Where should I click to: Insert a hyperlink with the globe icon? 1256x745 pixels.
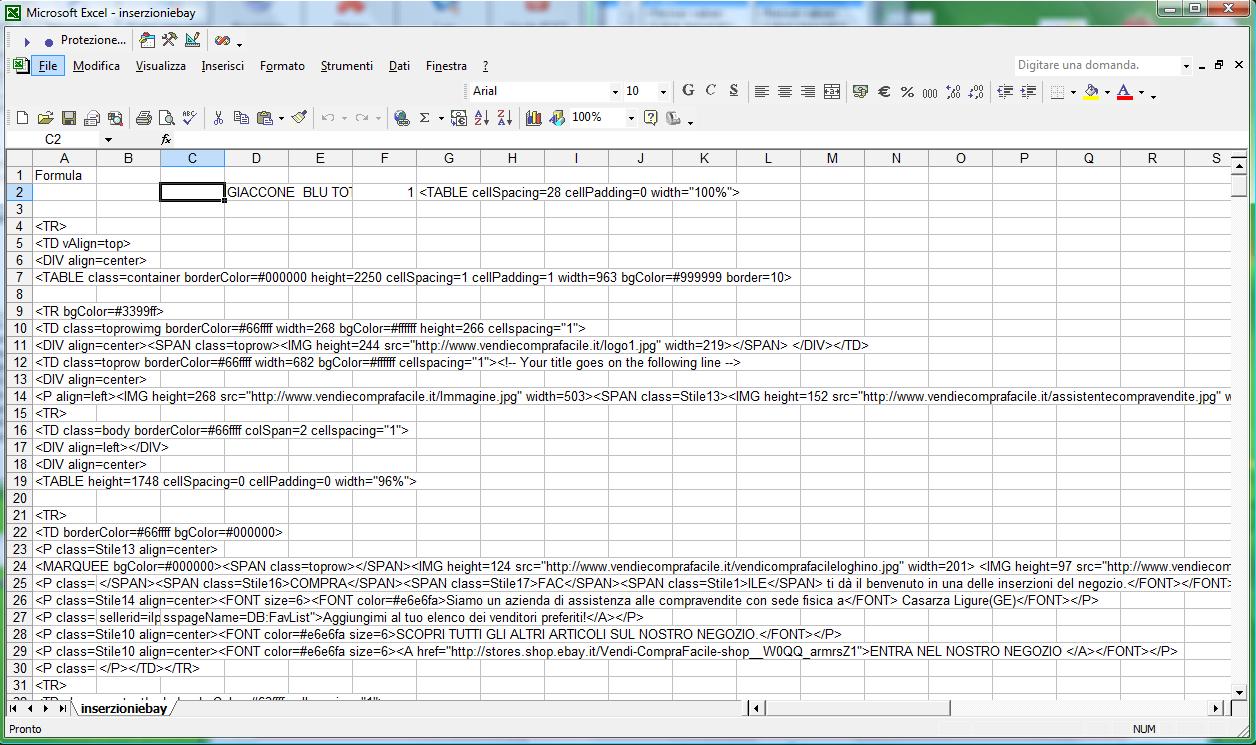[401, 118]
